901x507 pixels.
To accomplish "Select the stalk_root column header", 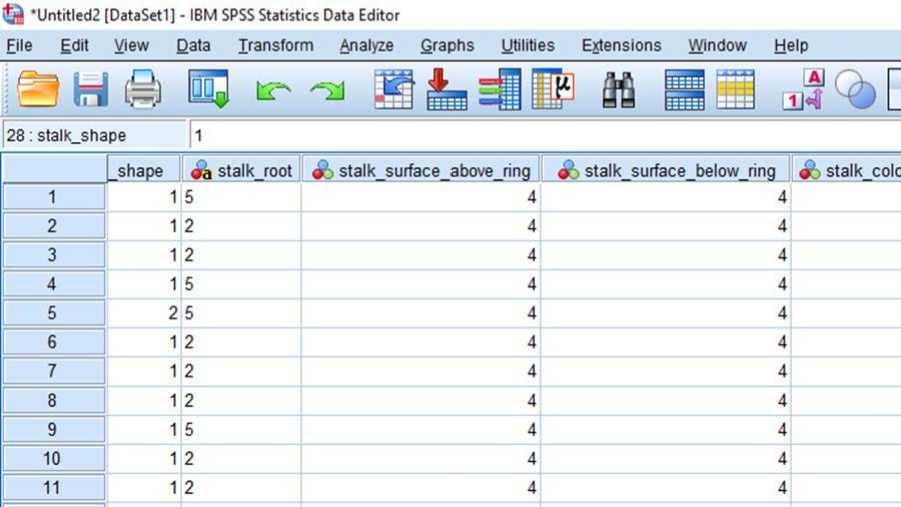I will click(x=242, y=170).
